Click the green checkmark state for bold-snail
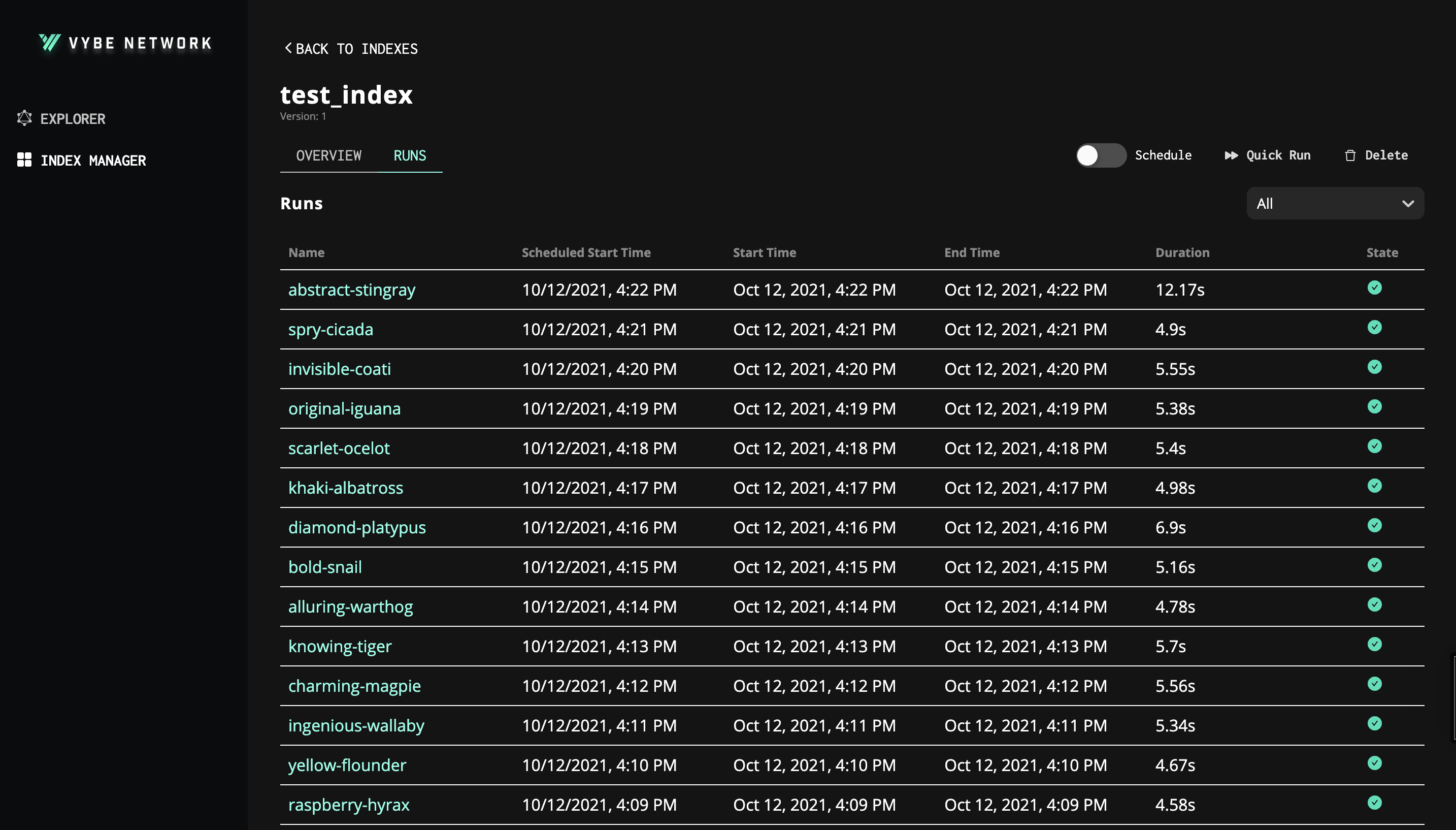The width and height of the screenshot is (1456, 830). (x=1374, y=565)
